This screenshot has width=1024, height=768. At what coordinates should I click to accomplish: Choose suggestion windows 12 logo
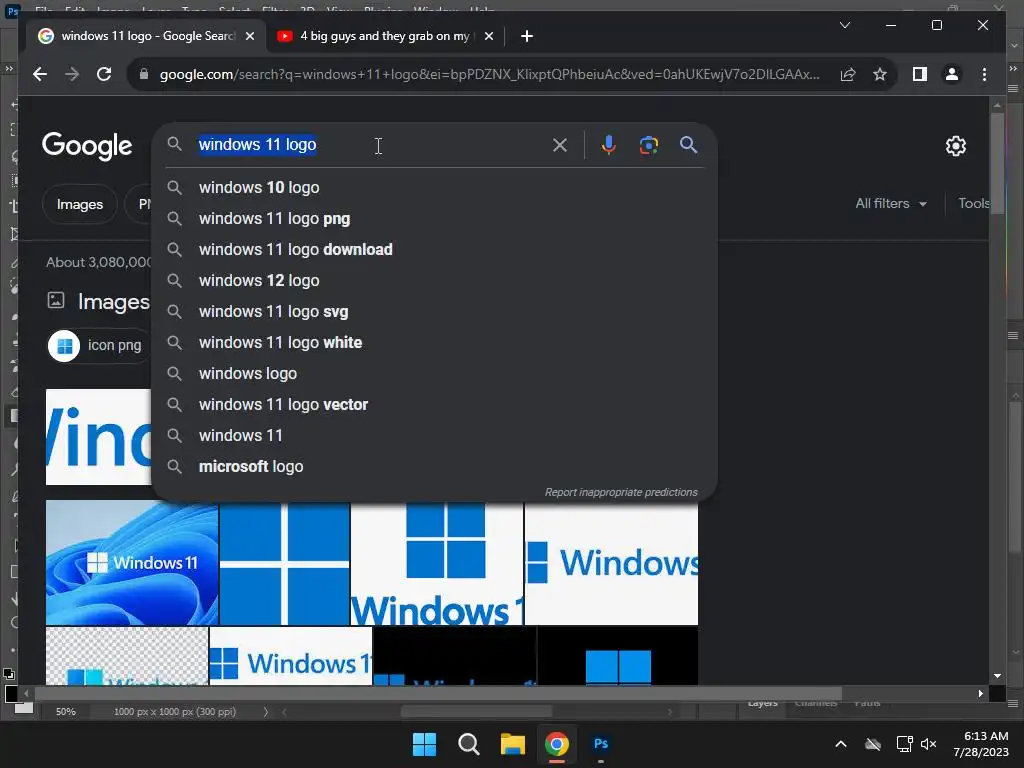pos(434,281)
